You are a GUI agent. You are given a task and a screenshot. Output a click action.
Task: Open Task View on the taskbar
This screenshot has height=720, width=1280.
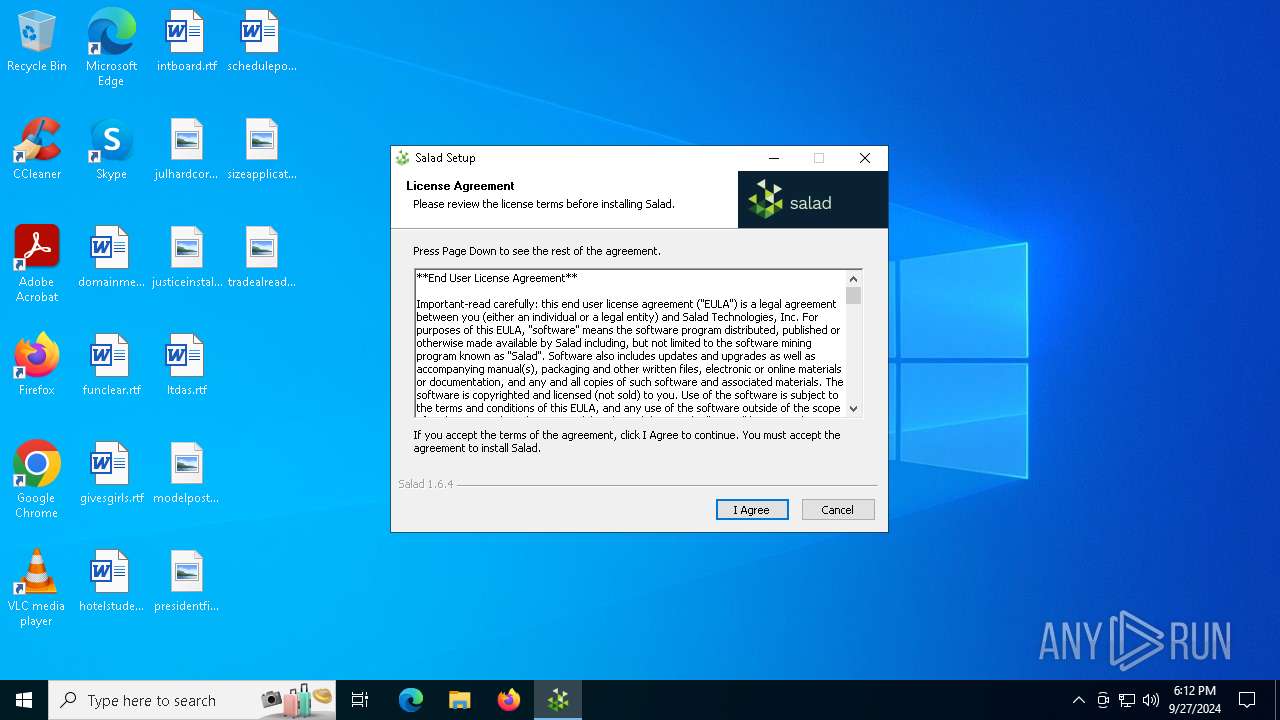(x=360, y=700)
